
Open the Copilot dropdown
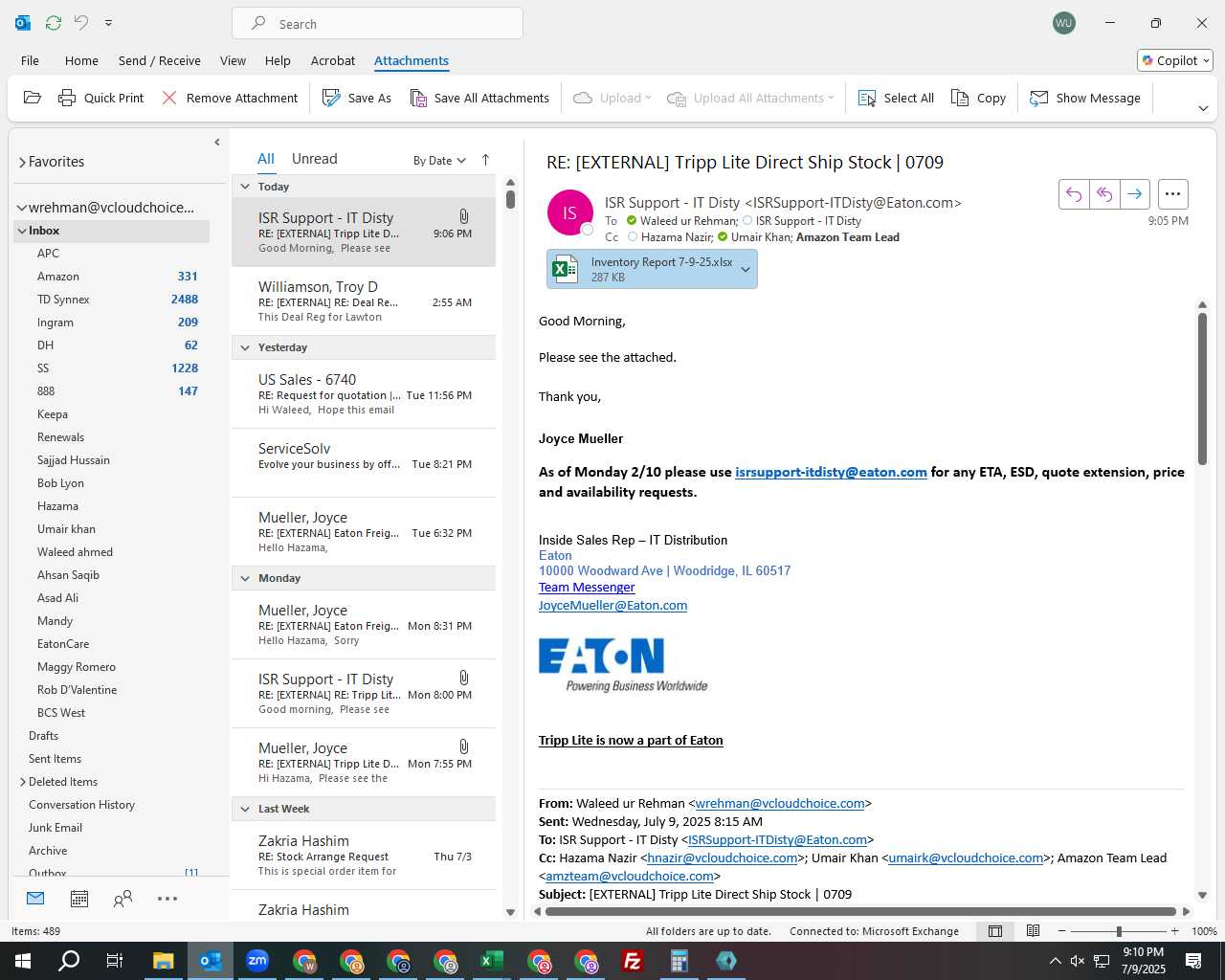(1176, 60)
